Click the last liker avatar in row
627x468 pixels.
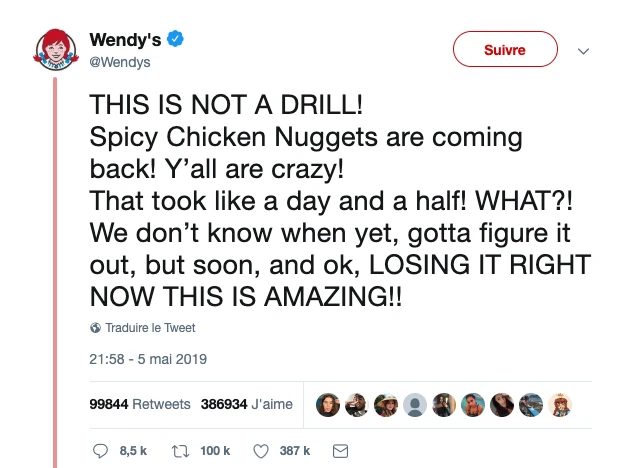pyautogui.click(x=560, y=404)
